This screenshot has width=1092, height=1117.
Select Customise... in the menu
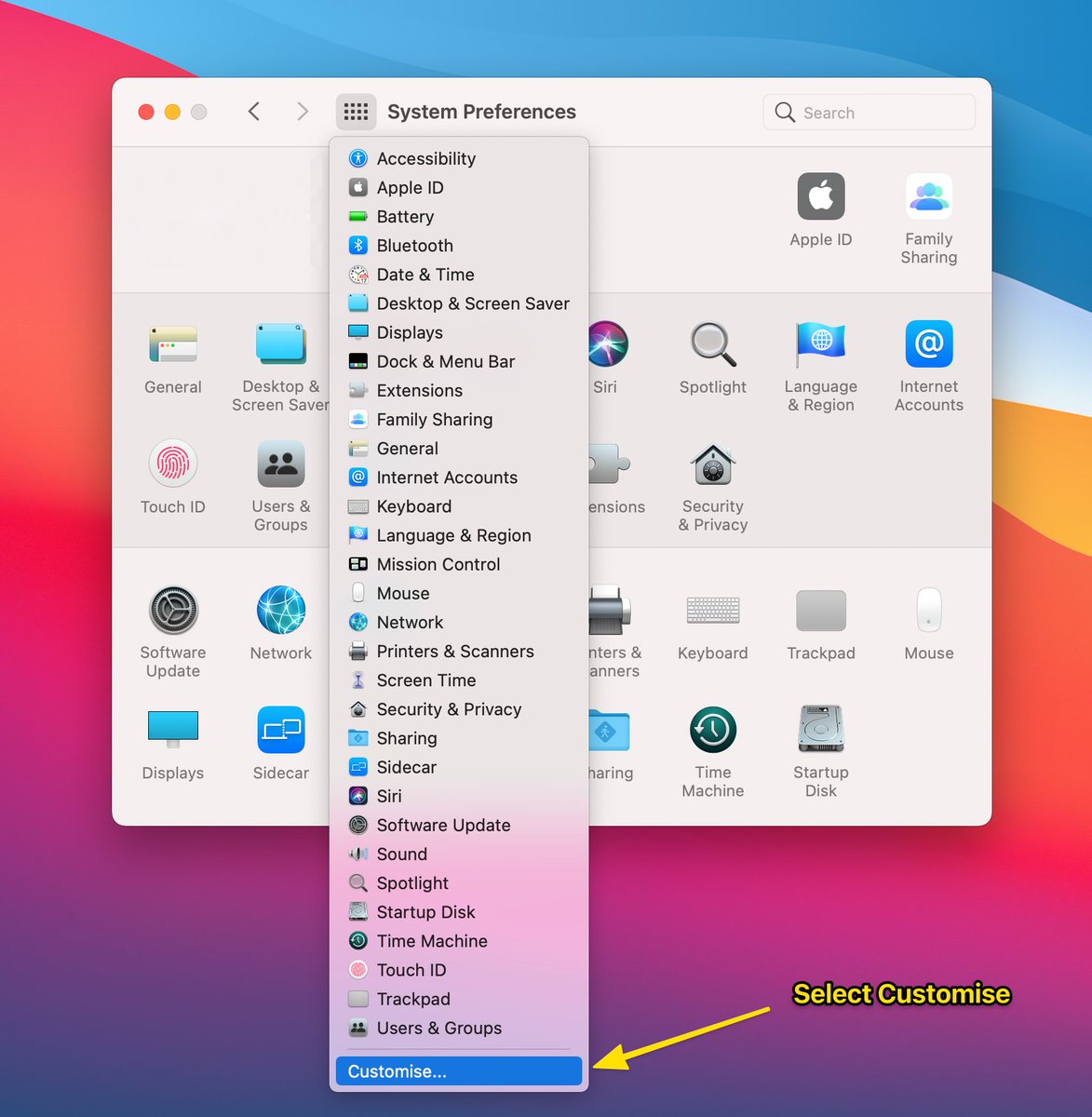[459, 1071]
